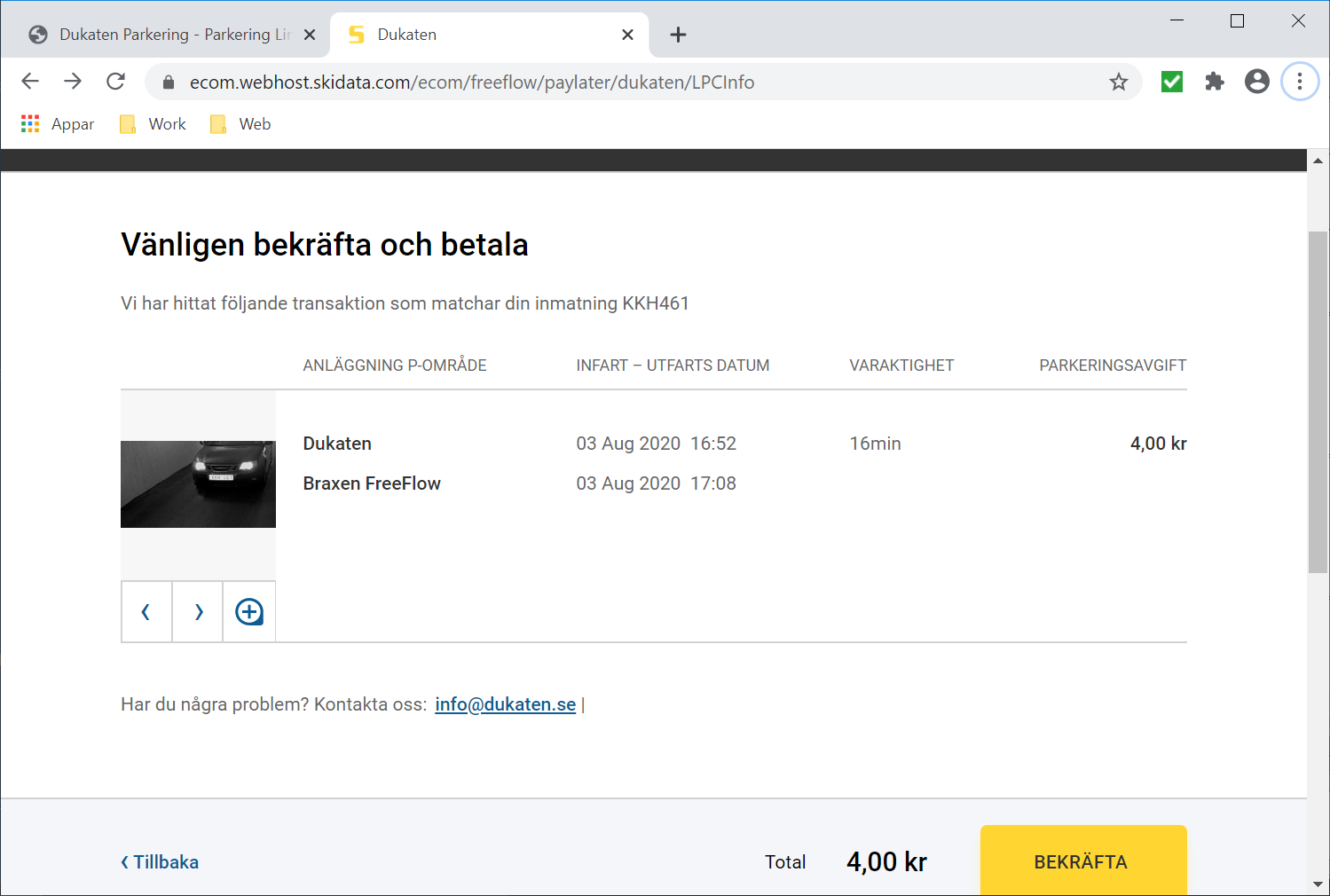Click the scrollbar up arrow
This screenshot has height=896, width=1330.
[x=1318, y=161]
